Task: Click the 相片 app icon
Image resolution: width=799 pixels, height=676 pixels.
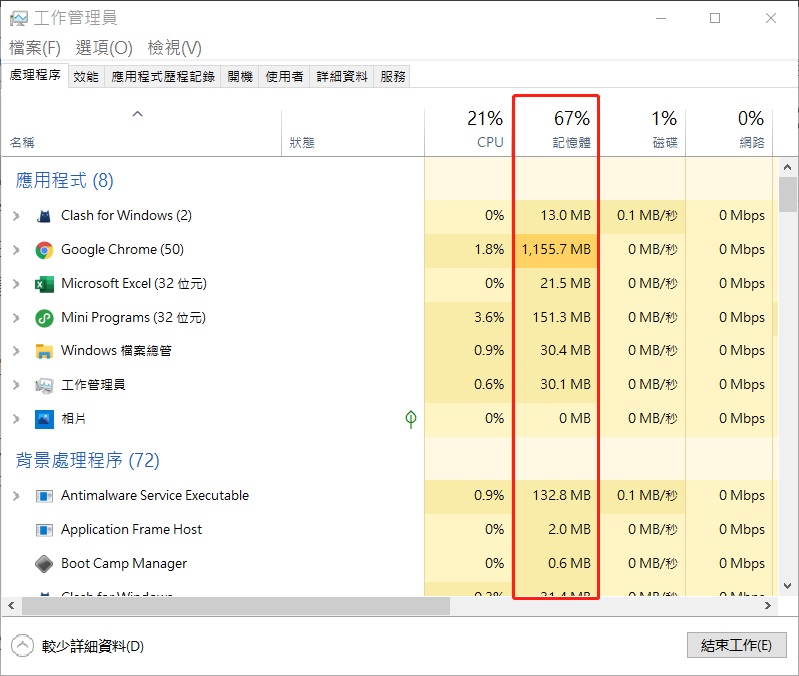Action: pyautogui.click(x=44, y=419)
